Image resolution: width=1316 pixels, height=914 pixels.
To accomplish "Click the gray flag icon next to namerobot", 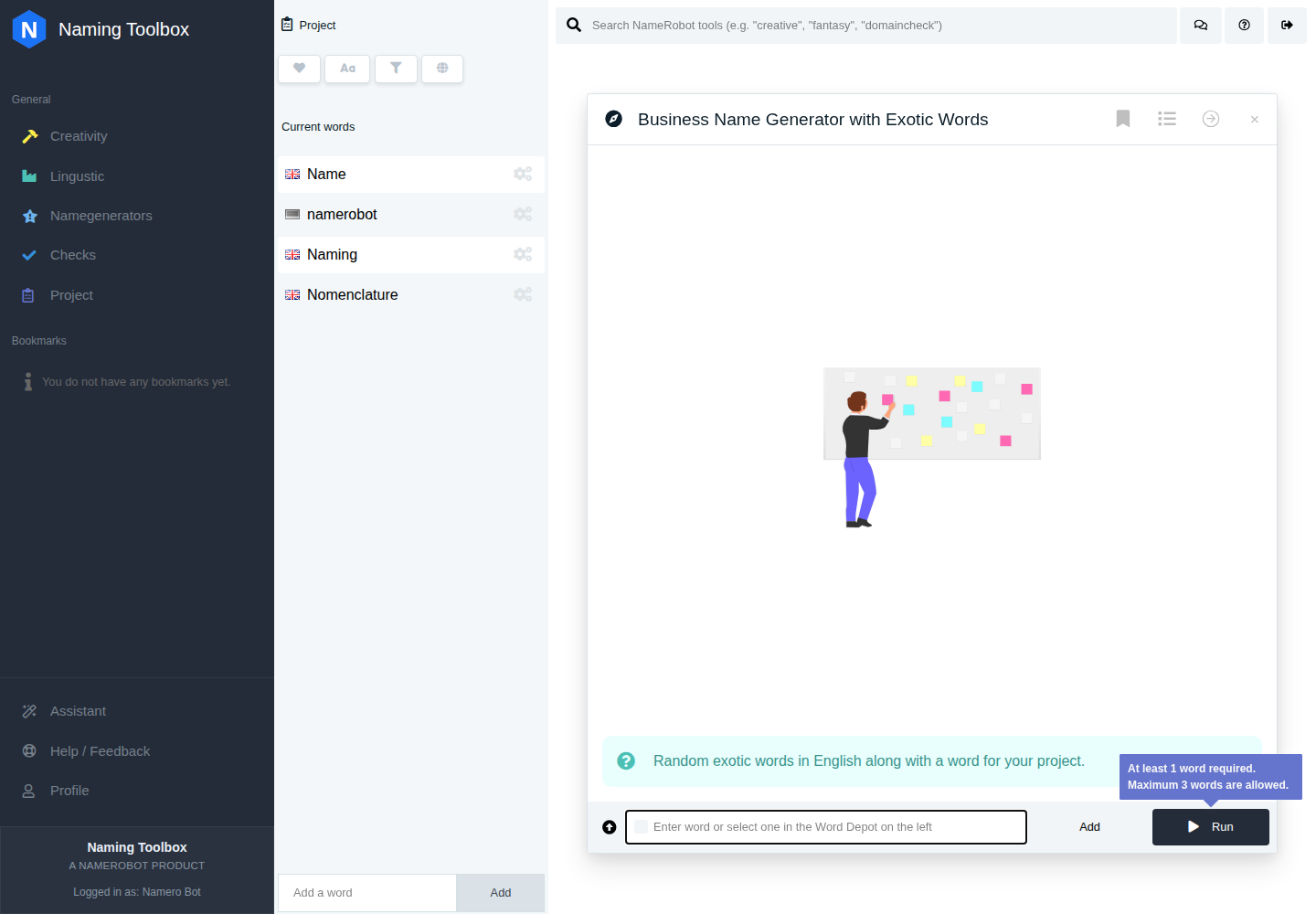I will 292,215.
